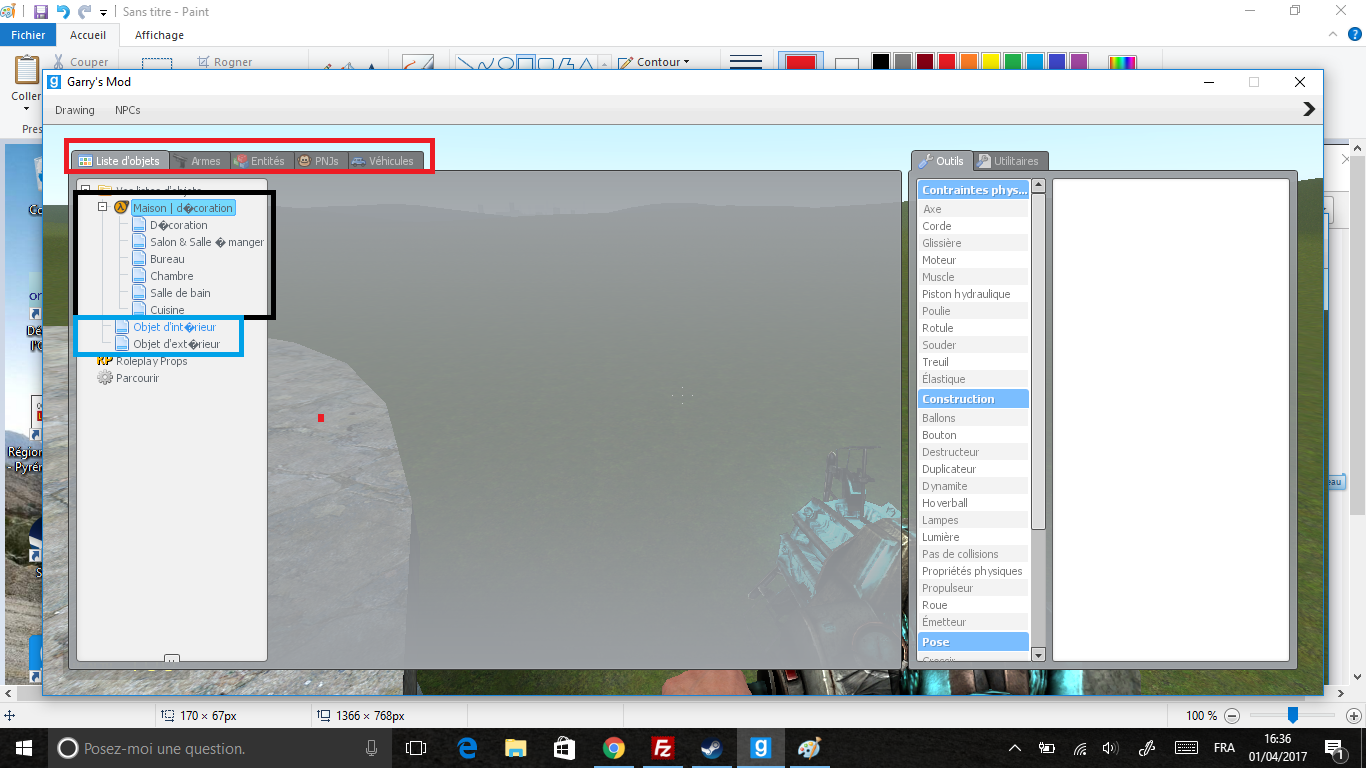Redo the last undone Paint action
This screenshot has height=768, width=1366.
coord(85,12)
